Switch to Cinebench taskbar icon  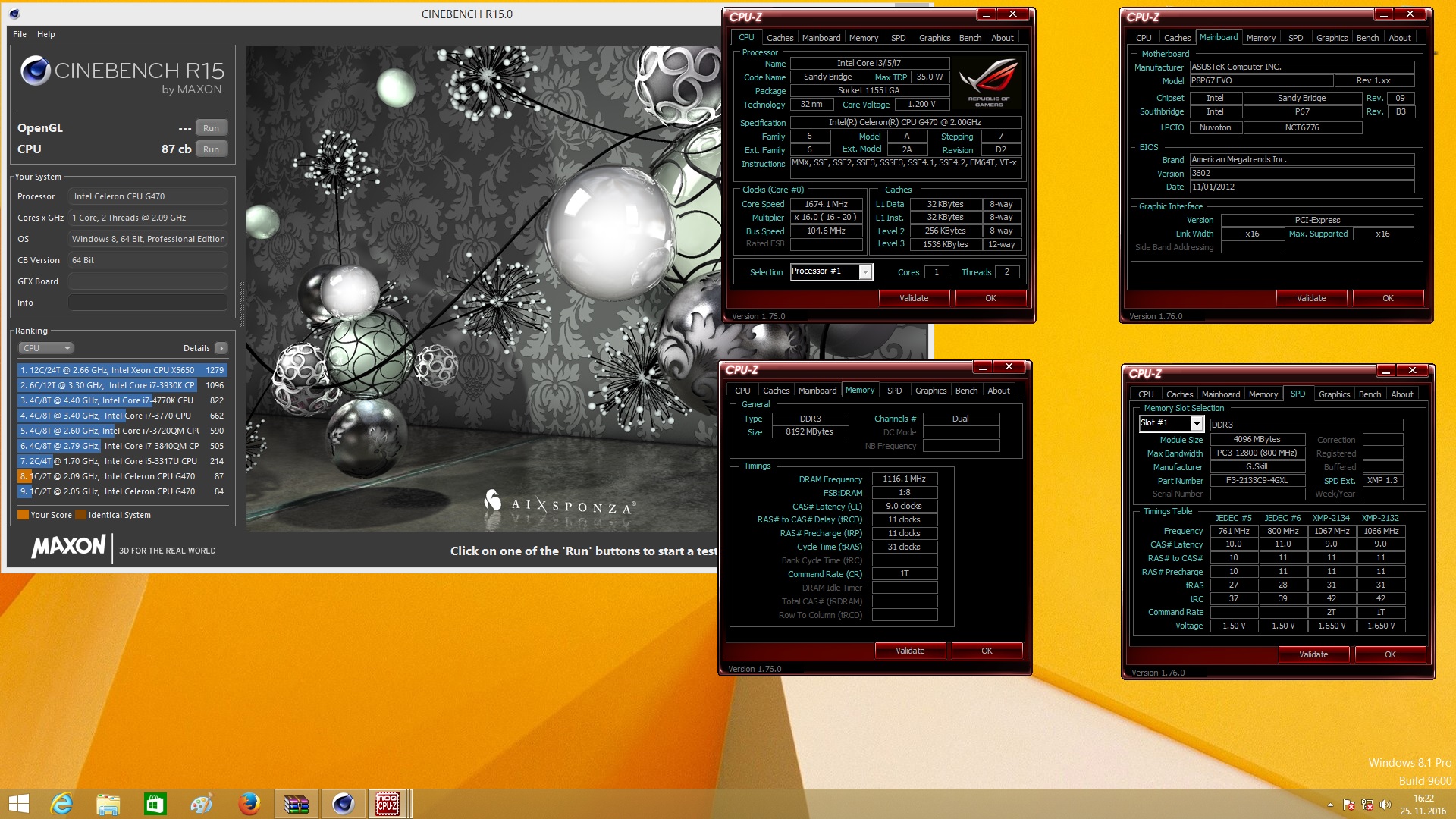click(x=344, y=804)
